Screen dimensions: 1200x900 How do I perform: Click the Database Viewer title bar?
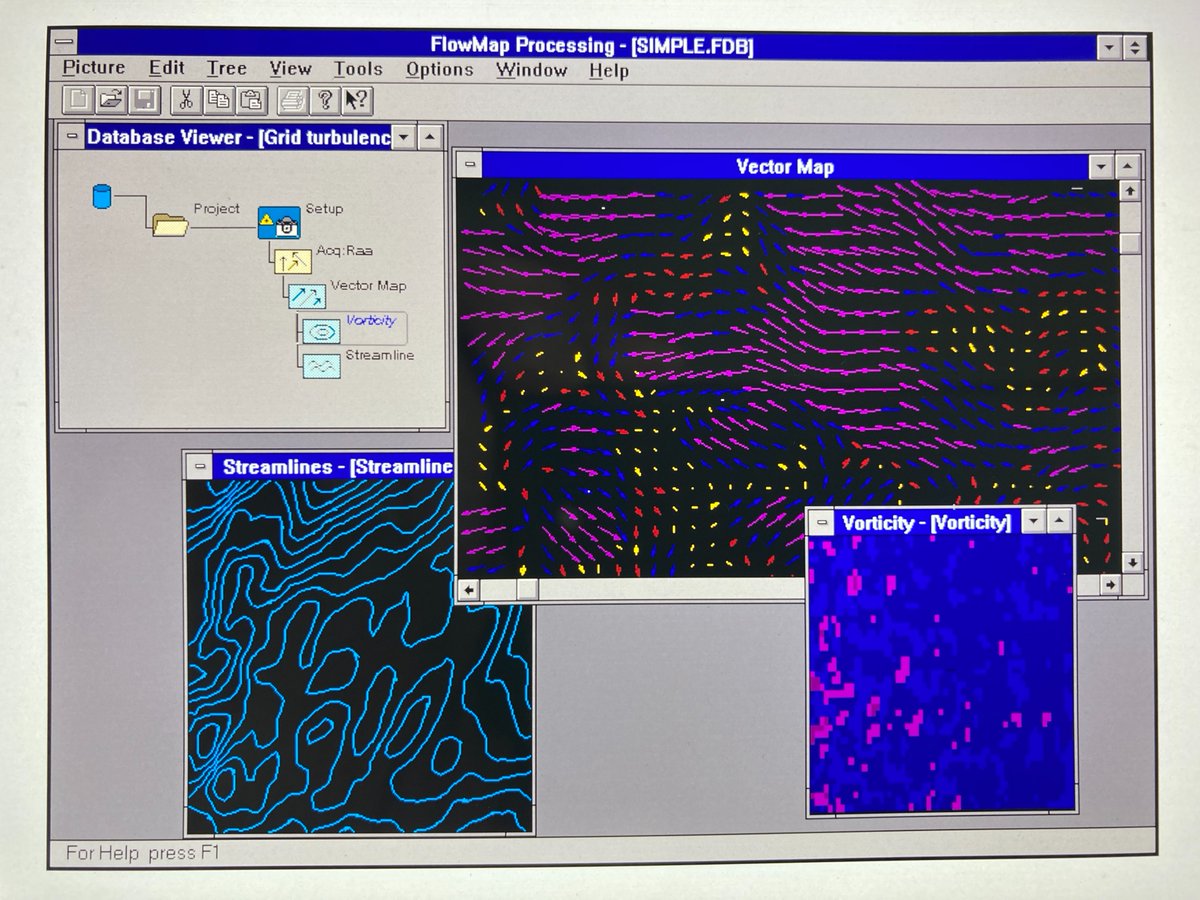click(x=238, y=137)
